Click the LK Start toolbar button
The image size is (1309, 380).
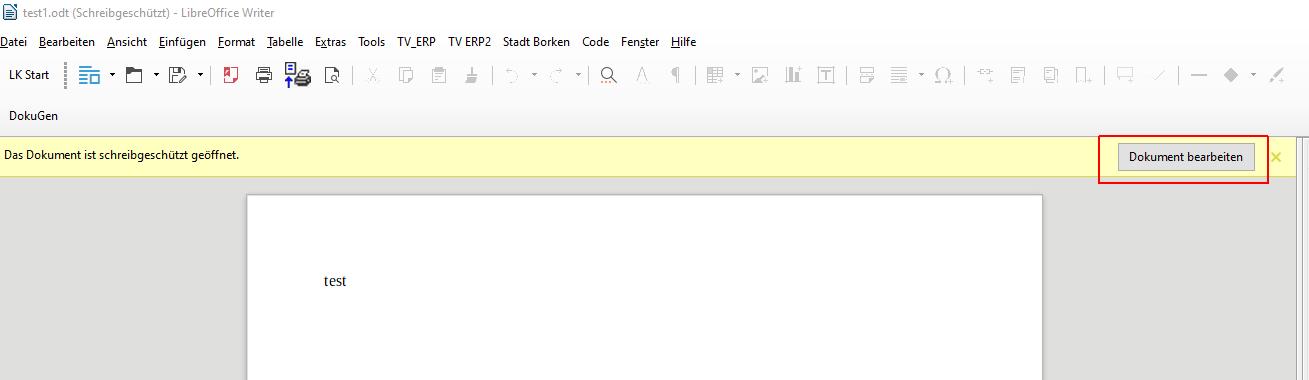coord(29,75)
